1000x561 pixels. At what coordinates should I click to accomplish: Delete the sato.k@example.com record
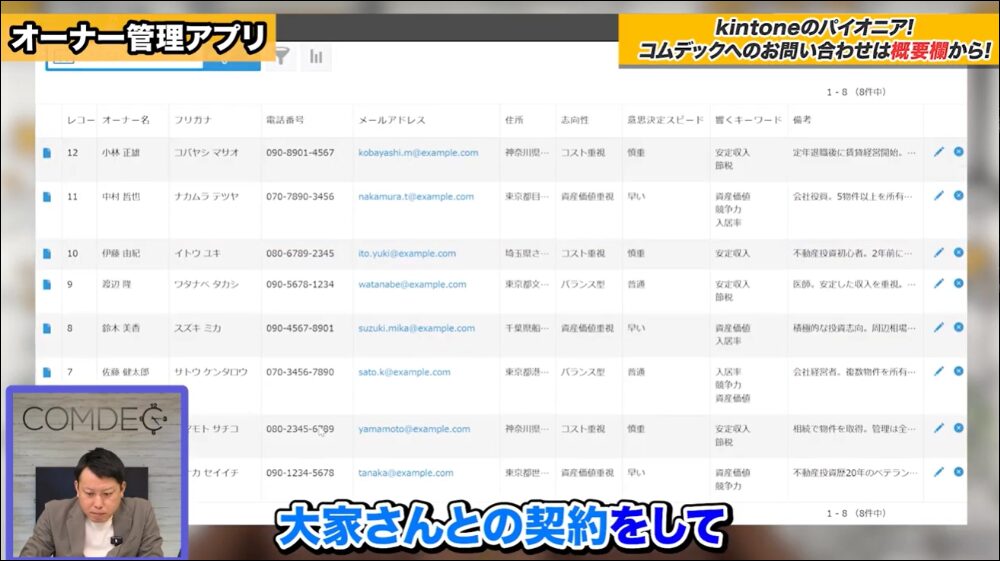click(x=959, y=371)
